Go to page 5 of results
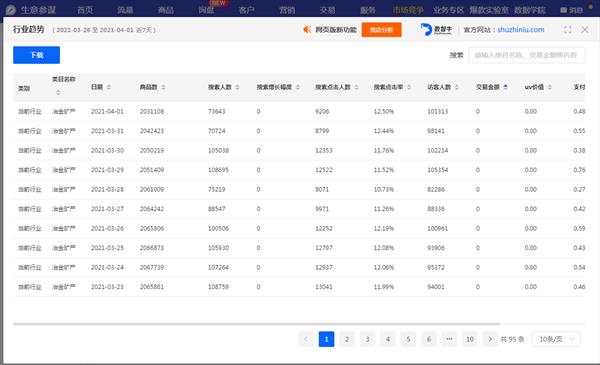The width and height of the screenshot is (600, 365). tap(408, 339)
